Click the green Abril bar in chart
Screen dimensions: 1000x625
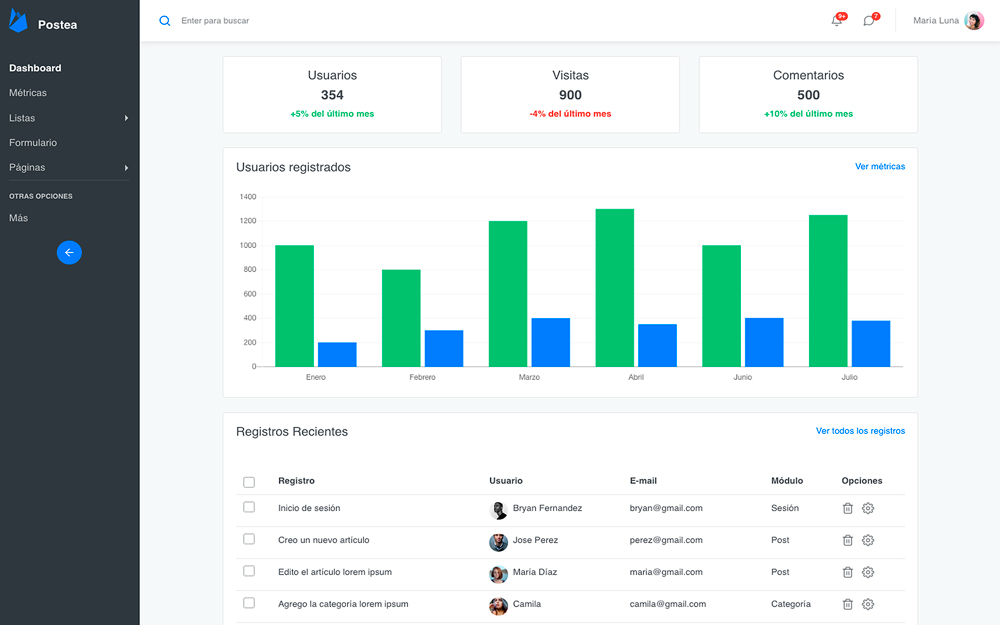point(615,288)
